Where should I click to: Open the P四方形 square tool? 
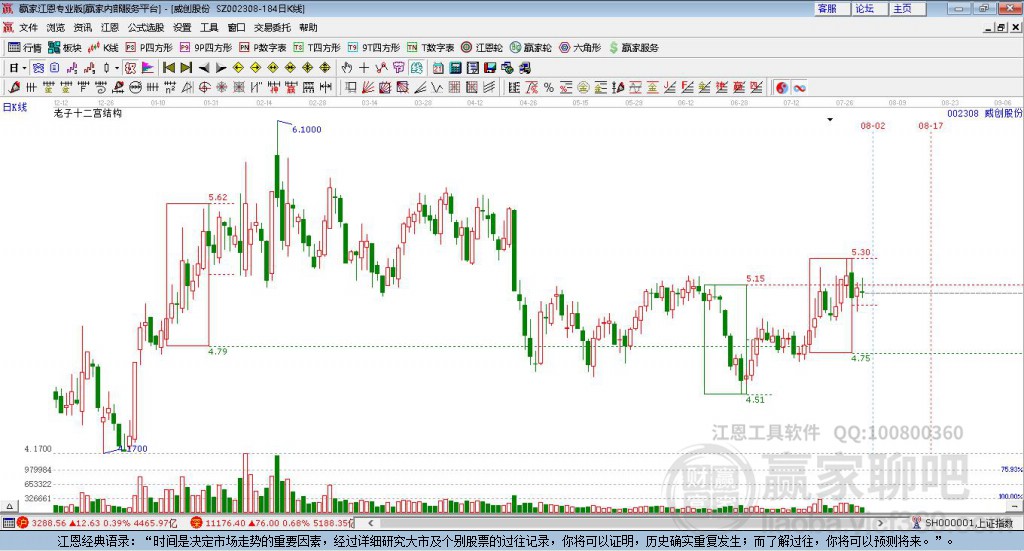point(149,48)
